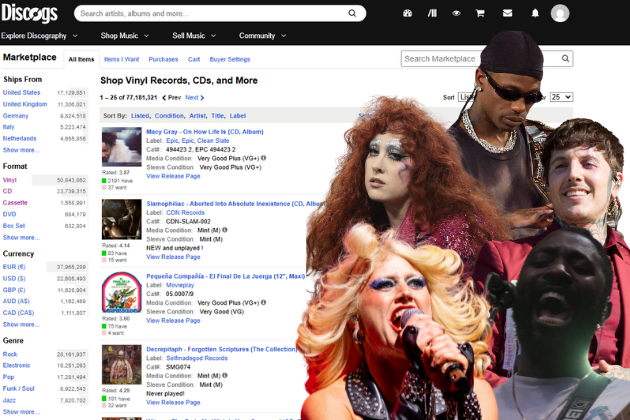Click Show more under Ships From
Viewport: 630px width, 420px height.
pyautogui.click(x=21, y=150)
